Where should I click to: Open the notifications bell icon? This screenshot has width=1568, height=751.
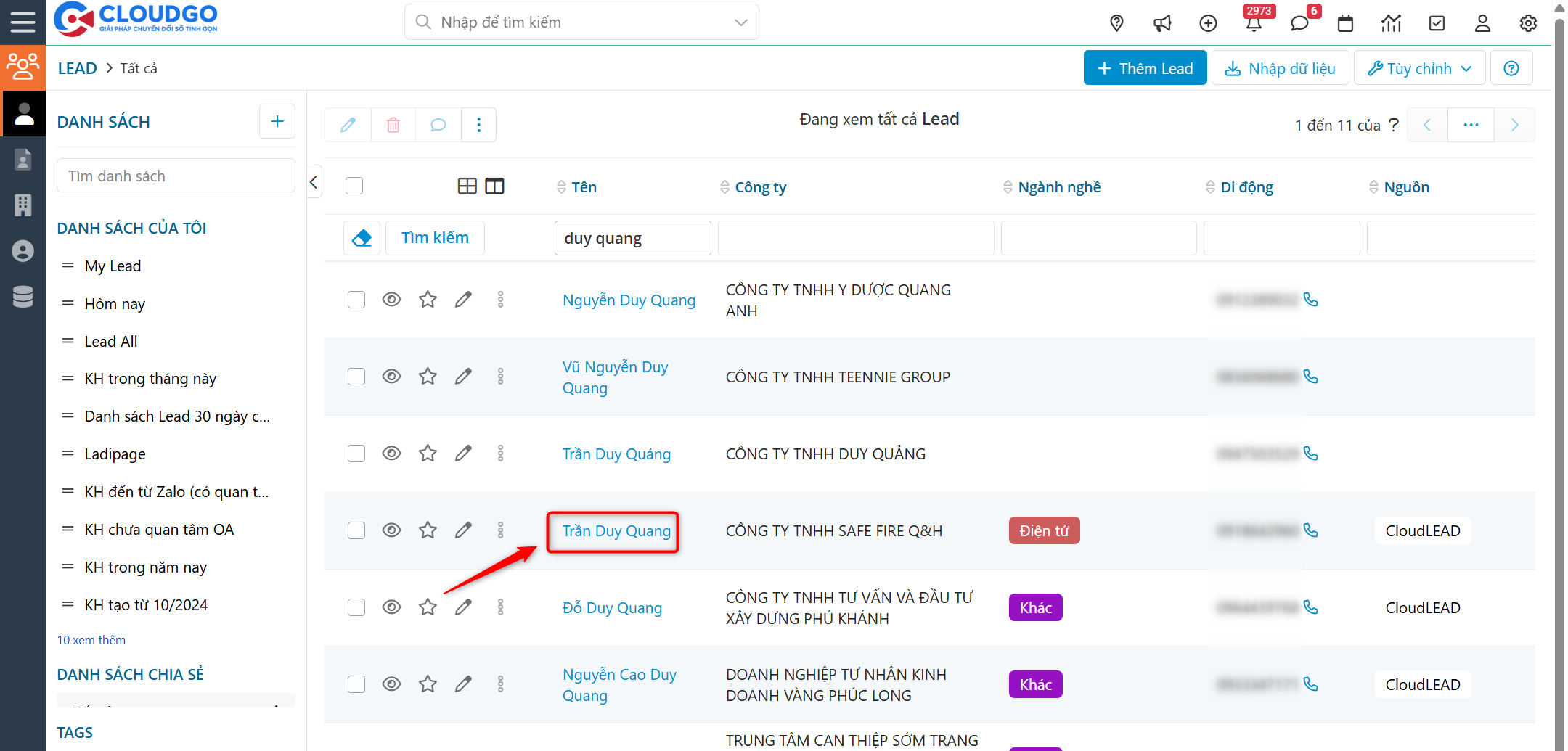[x=1254, y=23]
